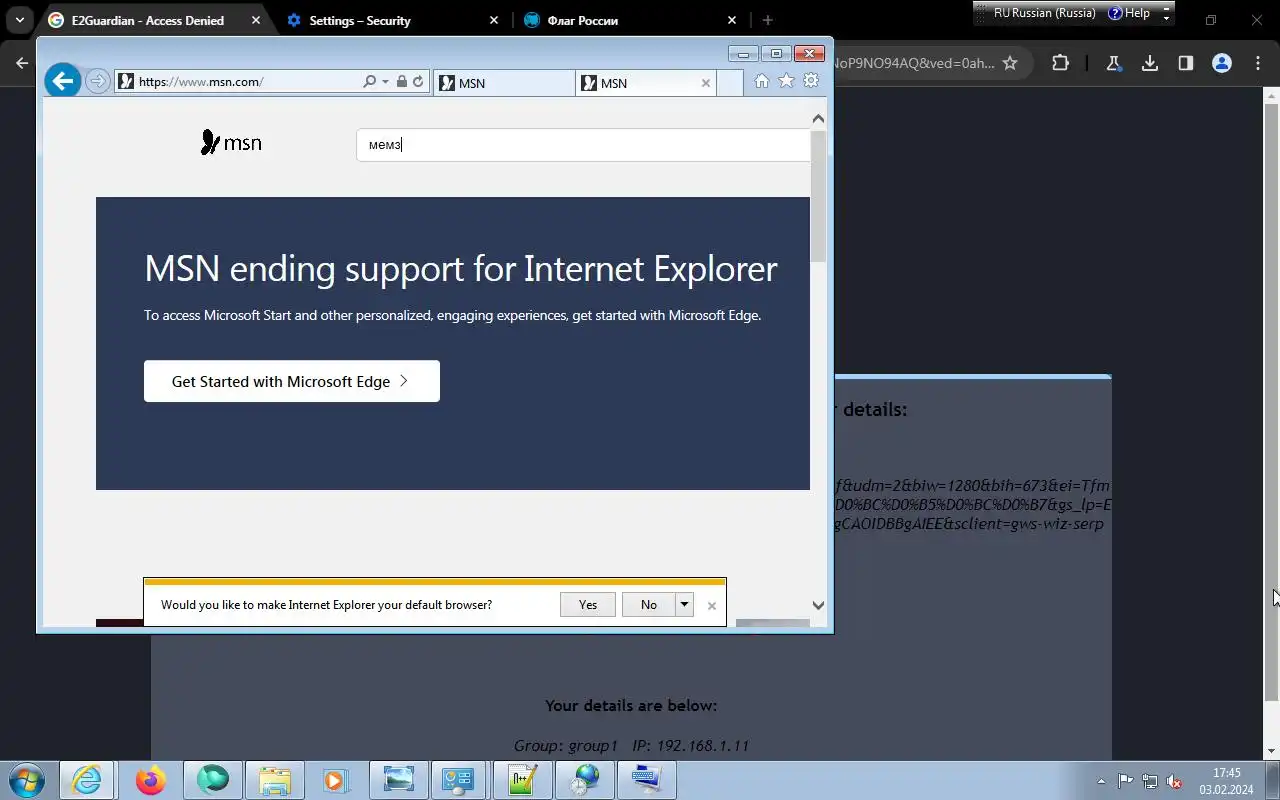This screenshot has height=800, width=1280.
Task: Click the MSN butterfly logo
Action: pos(231,143)
